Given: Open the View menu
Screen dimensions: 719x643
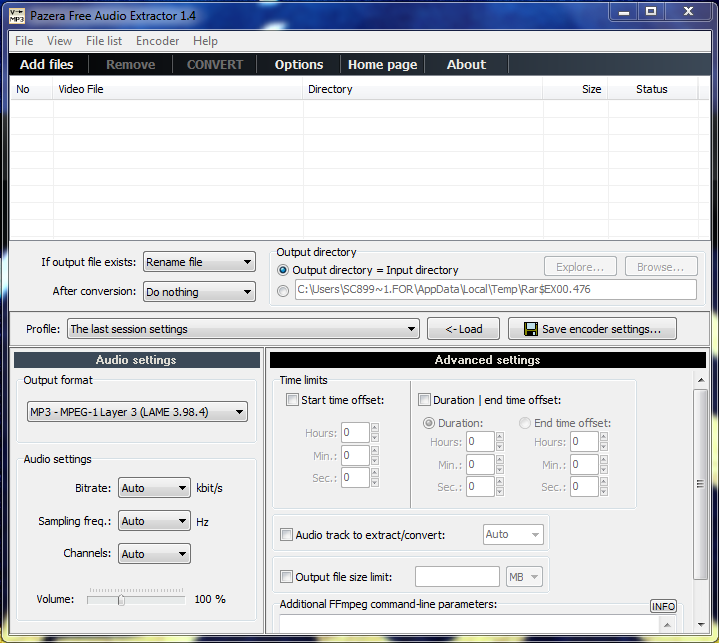Looking at the screenshot, I should (x=59, y=41).
